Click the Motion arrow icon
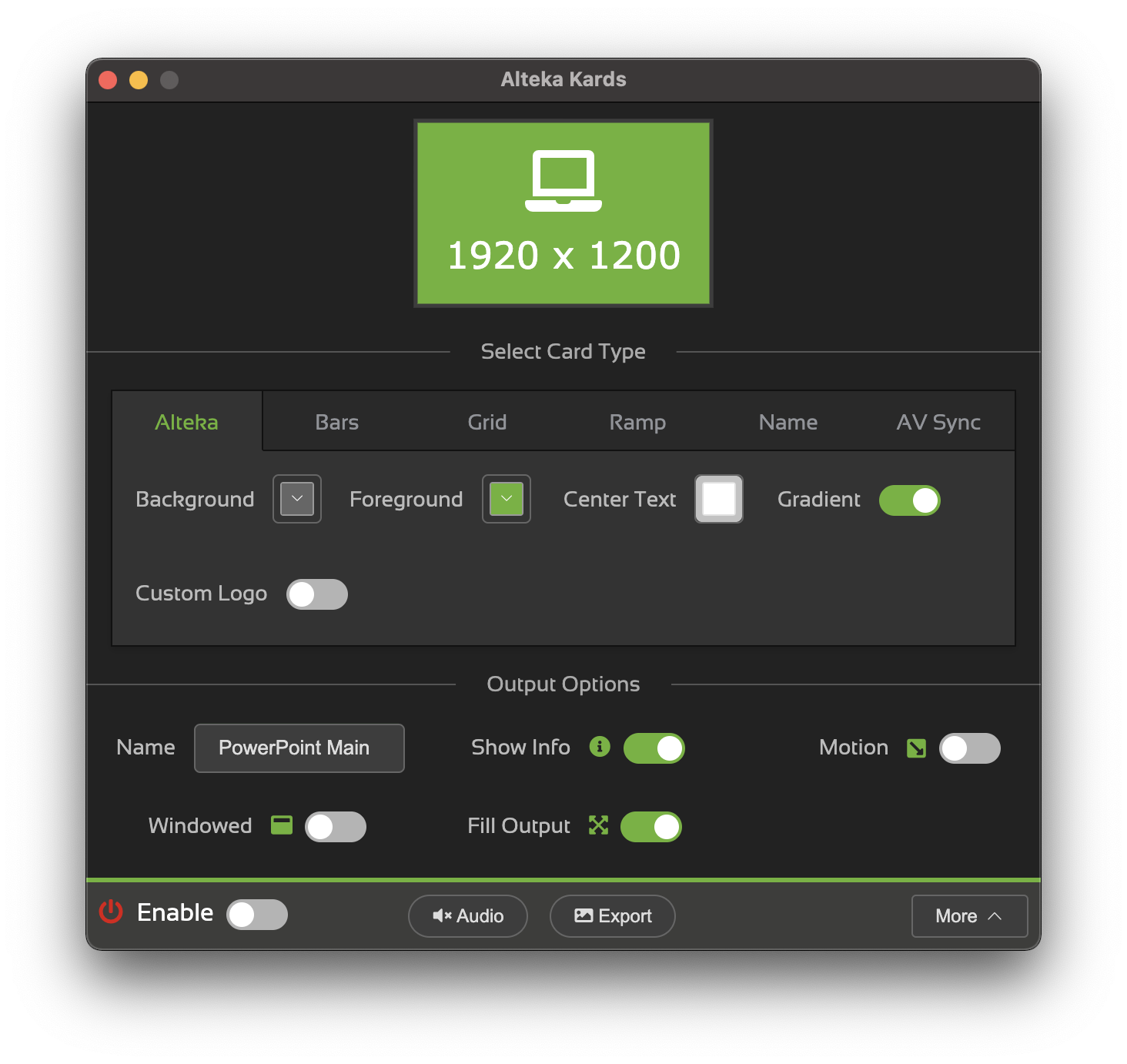Image resolution: width=1127 pixels, height=1064 pixels. [x=916, y=748]
